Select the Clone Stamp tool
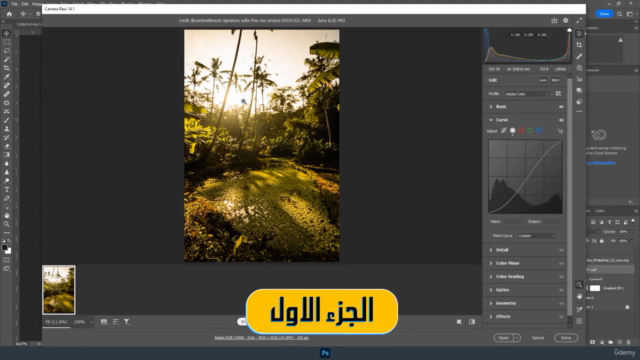 7,129
